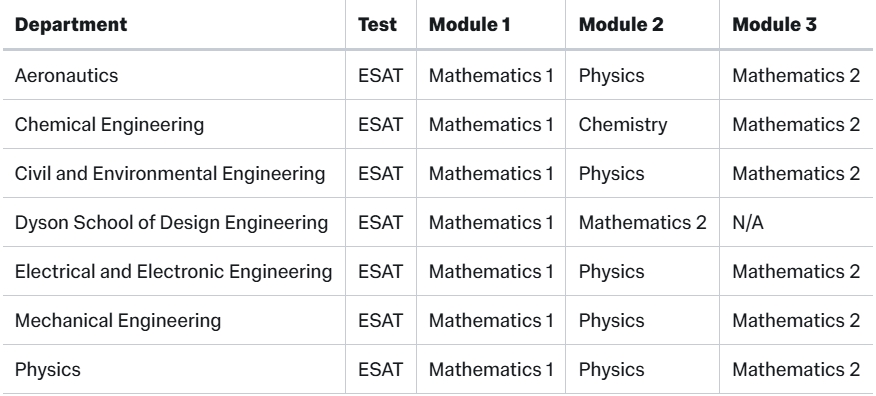
Task: Select Electrical and Electronic Engineering cell
Action: 174,272
